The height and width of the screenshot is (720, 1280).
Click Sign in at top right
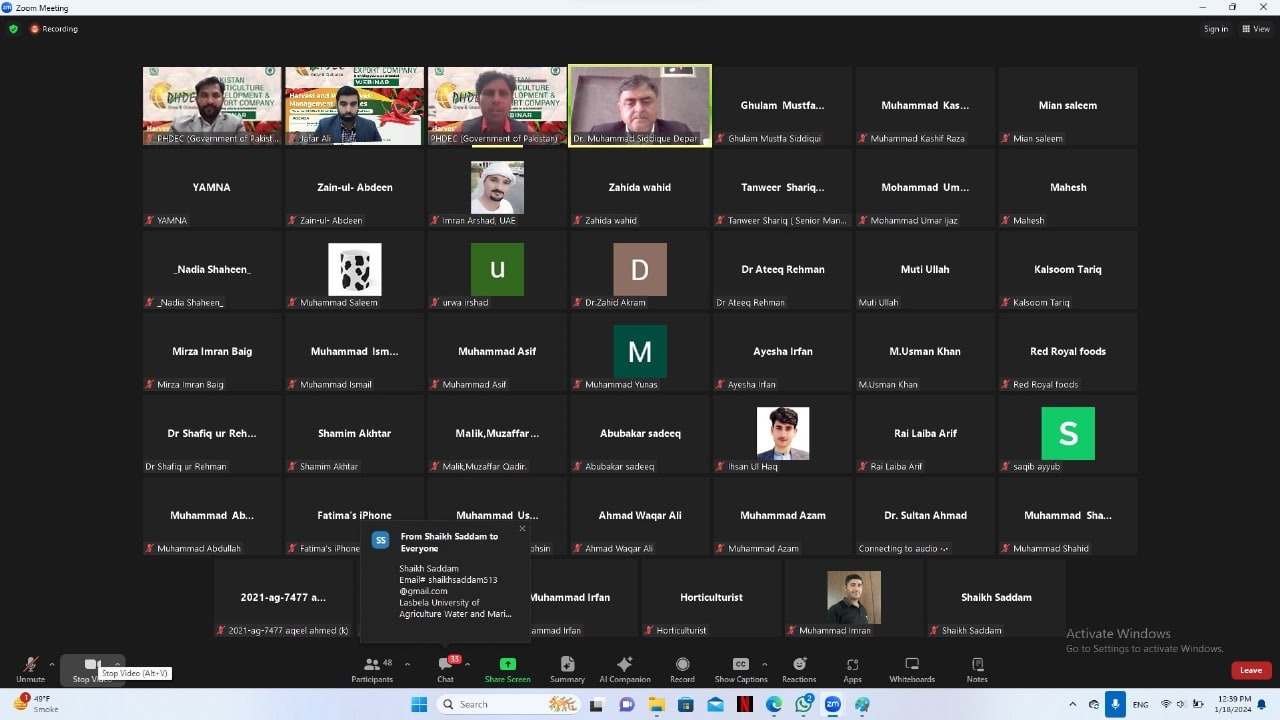[x=1215, y=29]
